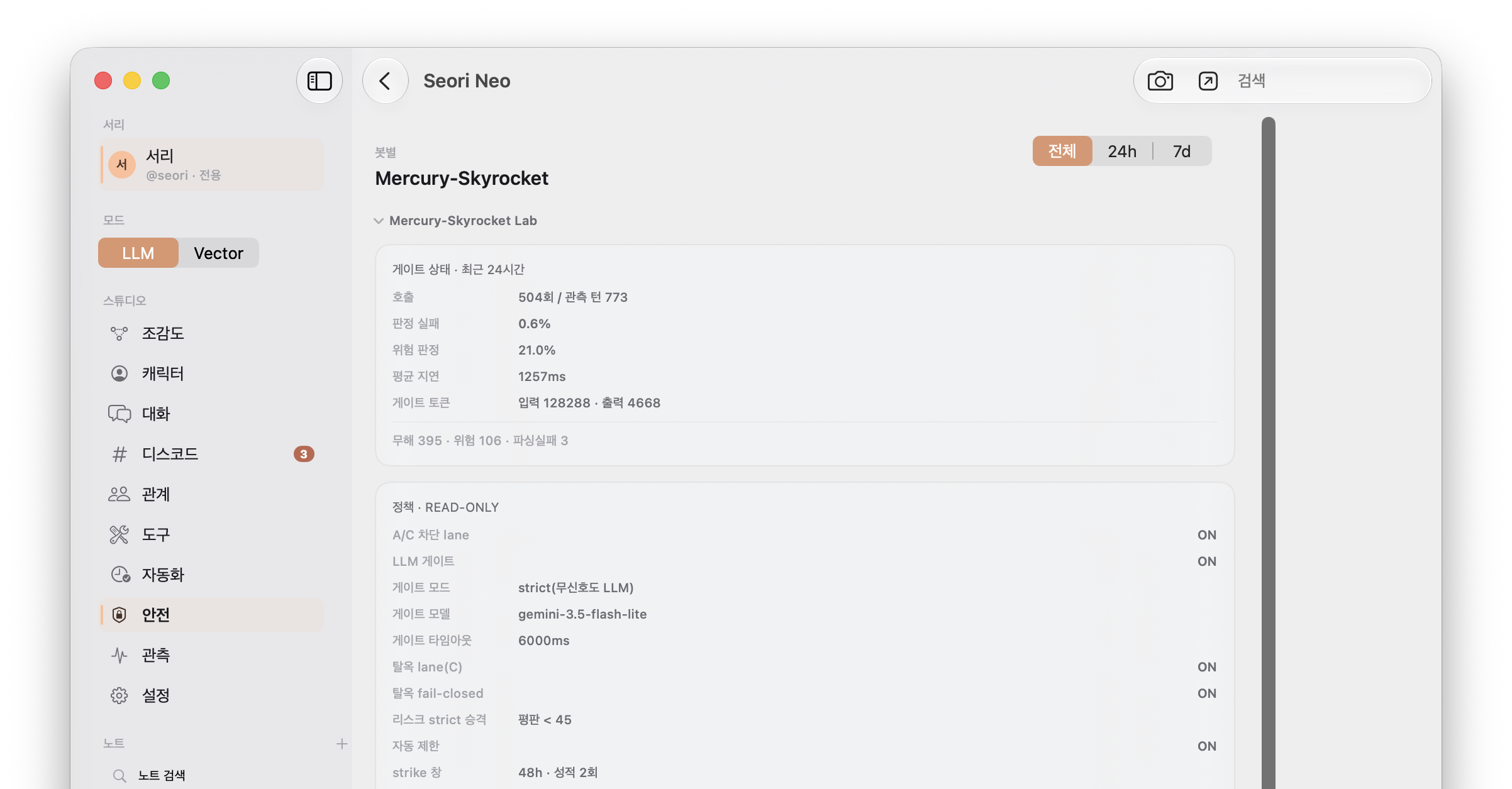Toggle LLM 게이트 ON value
Viewport: 1512px width, 789px height.
coord(1206,561)
